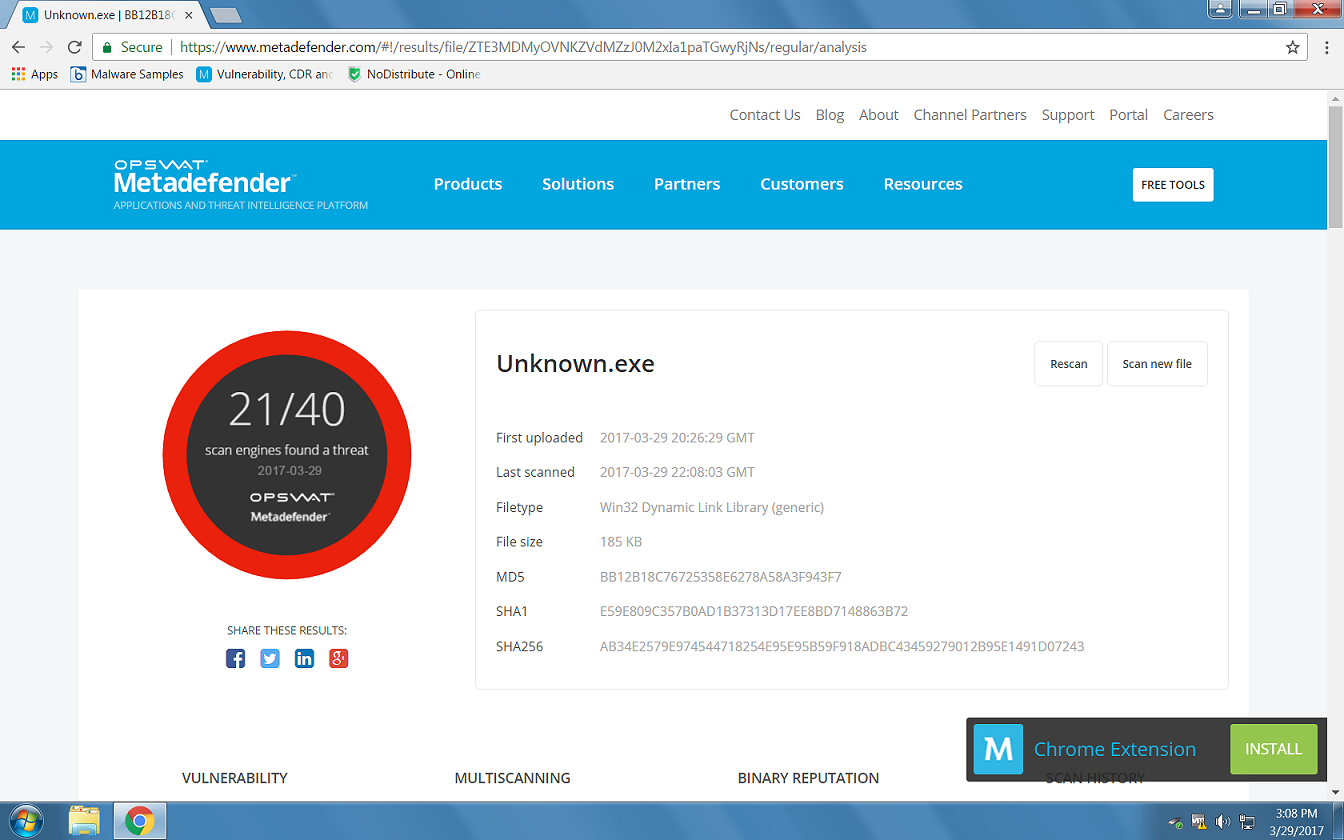Reload the page
This screenshot has height=840, width=1344.
(x=74, y=47)
